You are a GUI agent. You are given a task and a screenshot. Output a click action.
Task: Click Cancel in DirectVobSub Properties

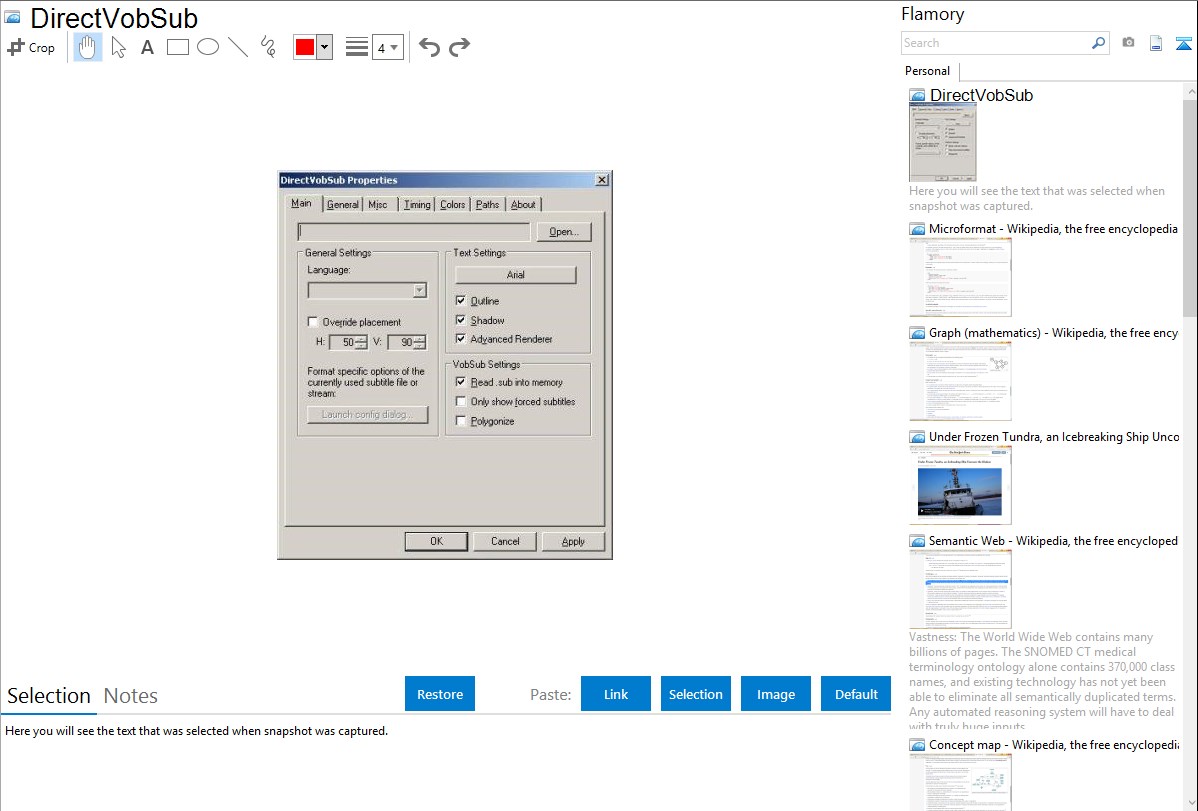[x=505, y=541]
